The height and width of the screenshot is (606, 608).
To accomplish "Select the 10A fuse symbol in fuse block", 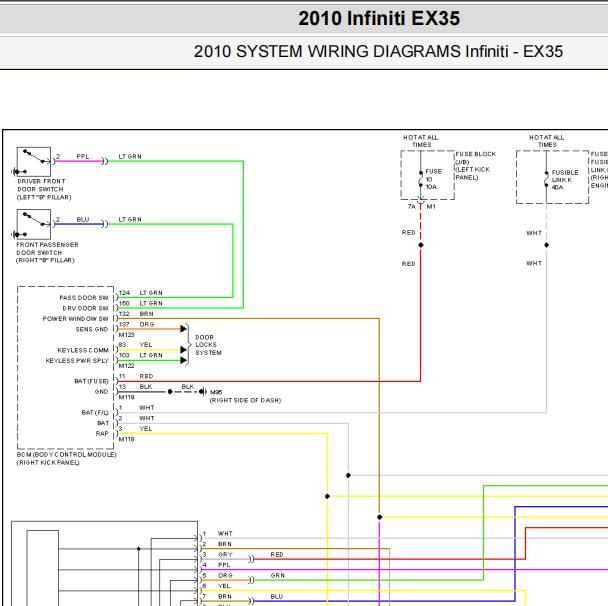I will [x=421, y=179].
